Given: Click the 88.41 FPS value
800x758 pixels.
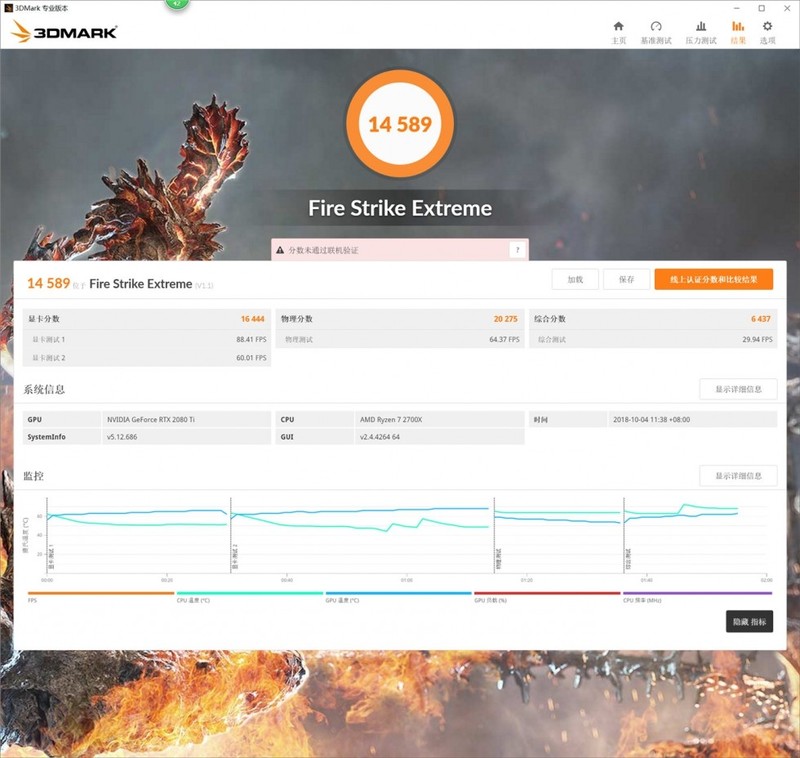Looking at the screenshot, I should click(x=251, y=339).
